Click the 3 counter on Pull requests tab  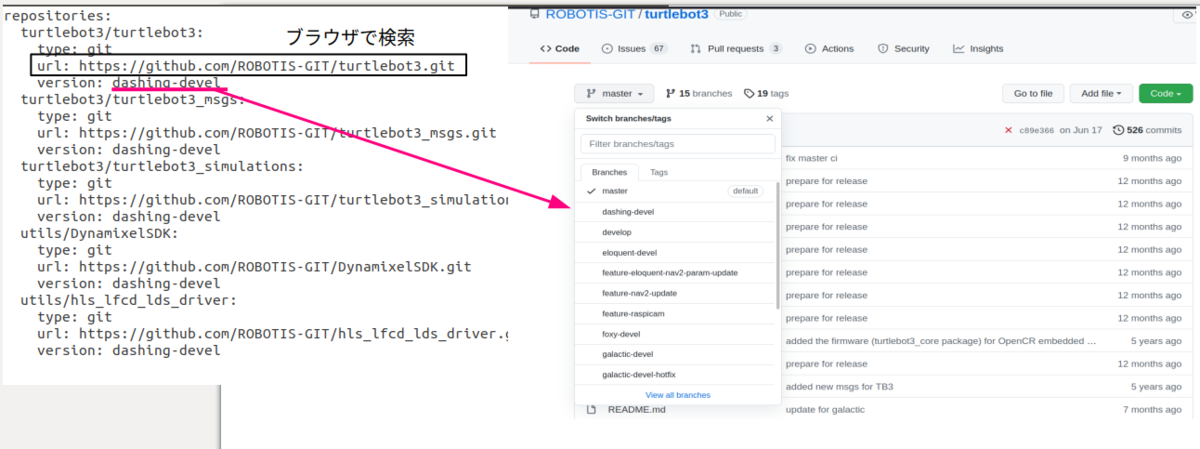click(776, 48)
